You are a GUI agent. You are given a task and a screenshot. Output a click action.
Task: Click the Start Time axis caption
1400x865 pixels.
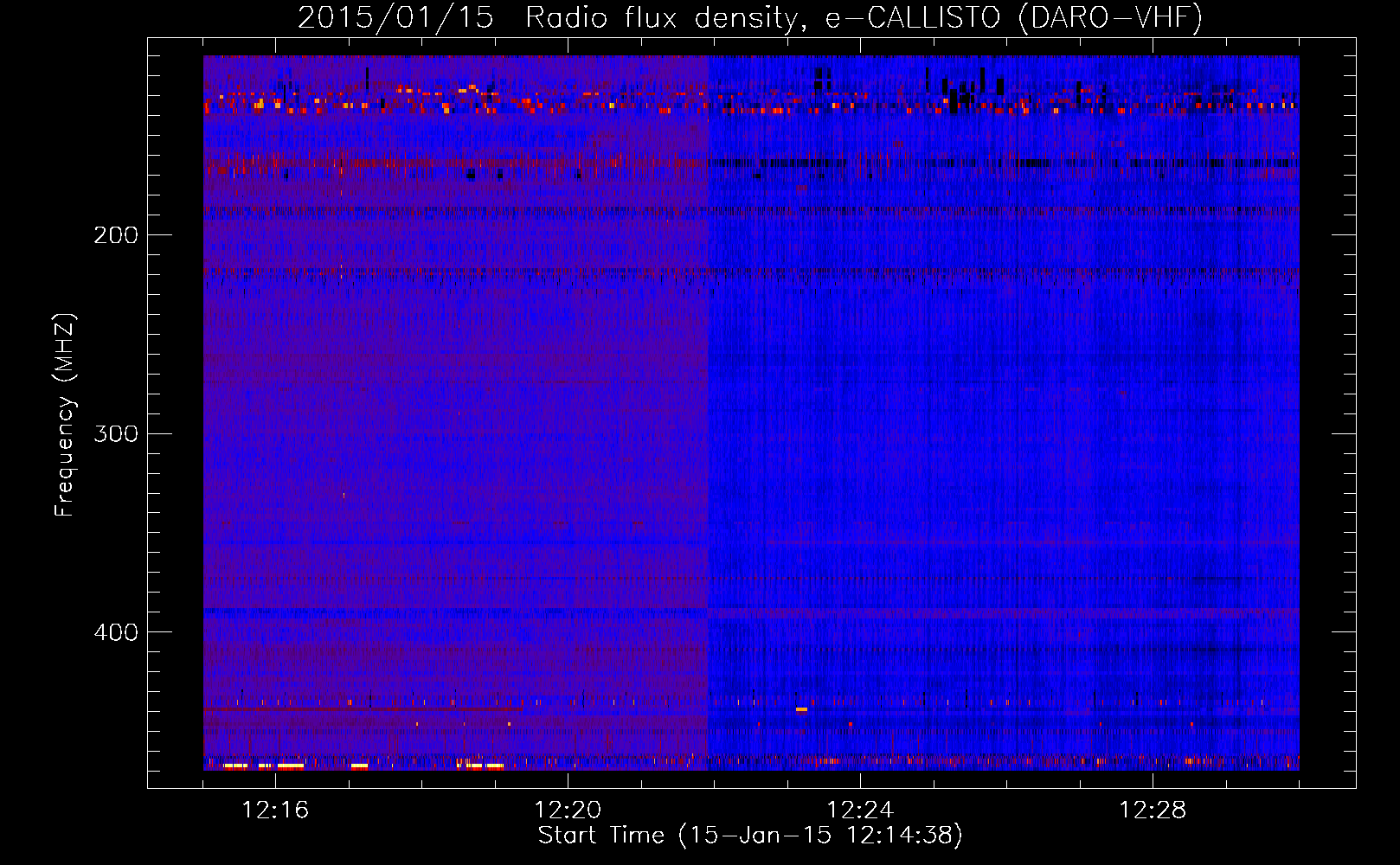click(x=749, y=836)
